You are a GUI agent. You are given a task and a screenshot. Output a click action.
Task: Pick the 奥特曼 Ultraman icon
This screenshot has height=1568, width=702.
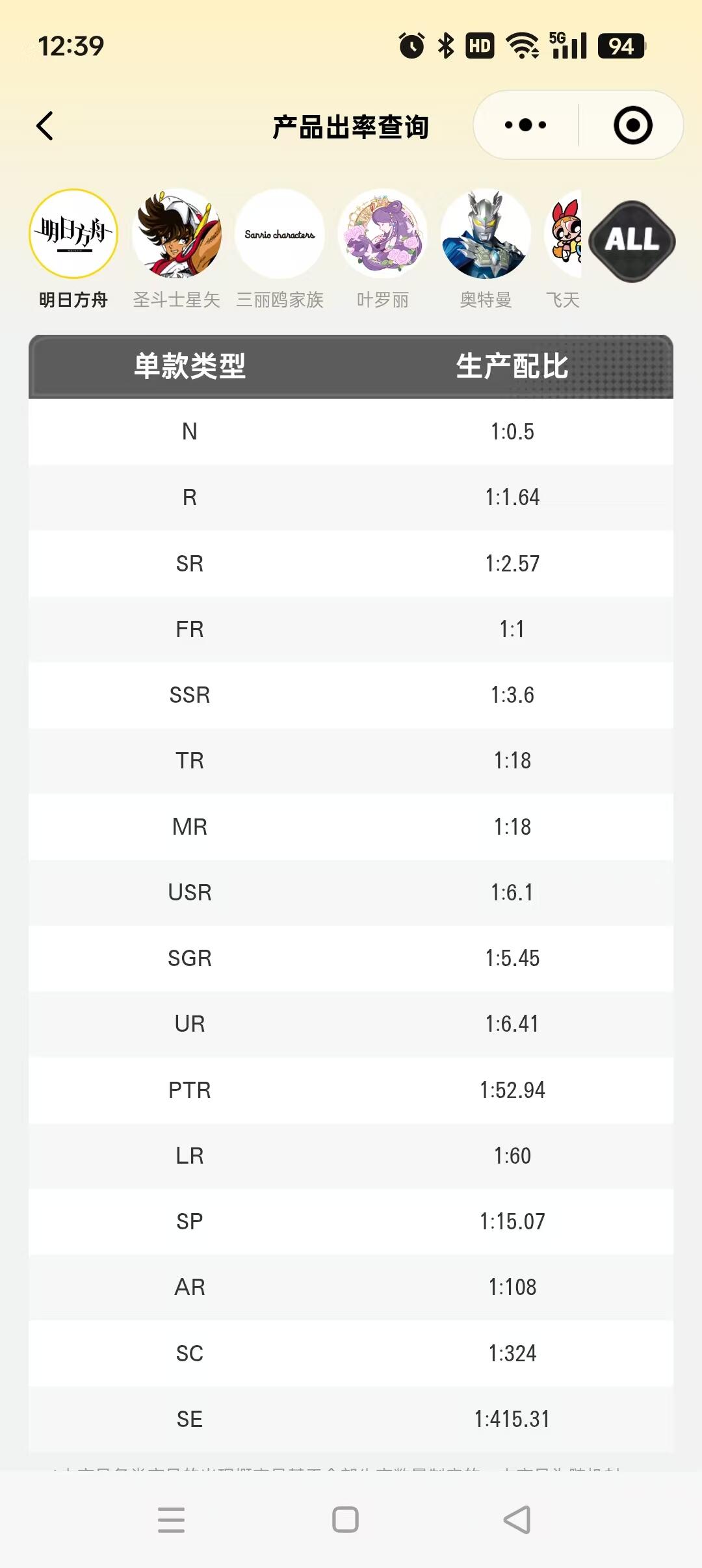tap(486, 234)
